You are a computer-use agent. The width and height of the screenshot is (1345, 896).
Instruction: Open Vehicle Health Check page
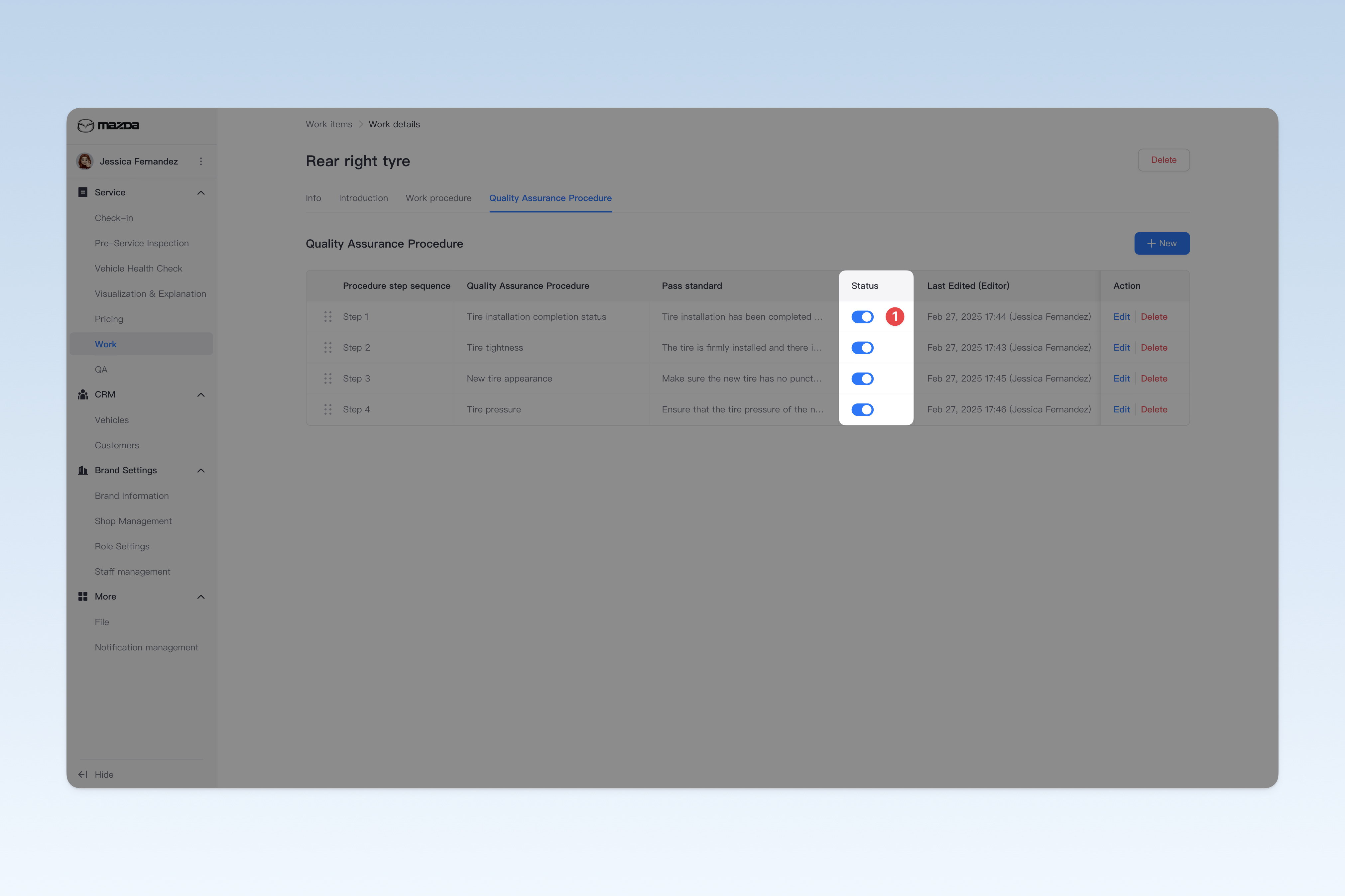point(138,269)
